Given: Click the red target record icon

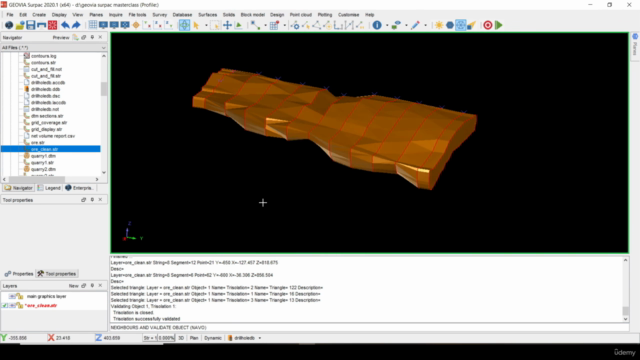Looking at the screenshot, I should pos(488,25).
